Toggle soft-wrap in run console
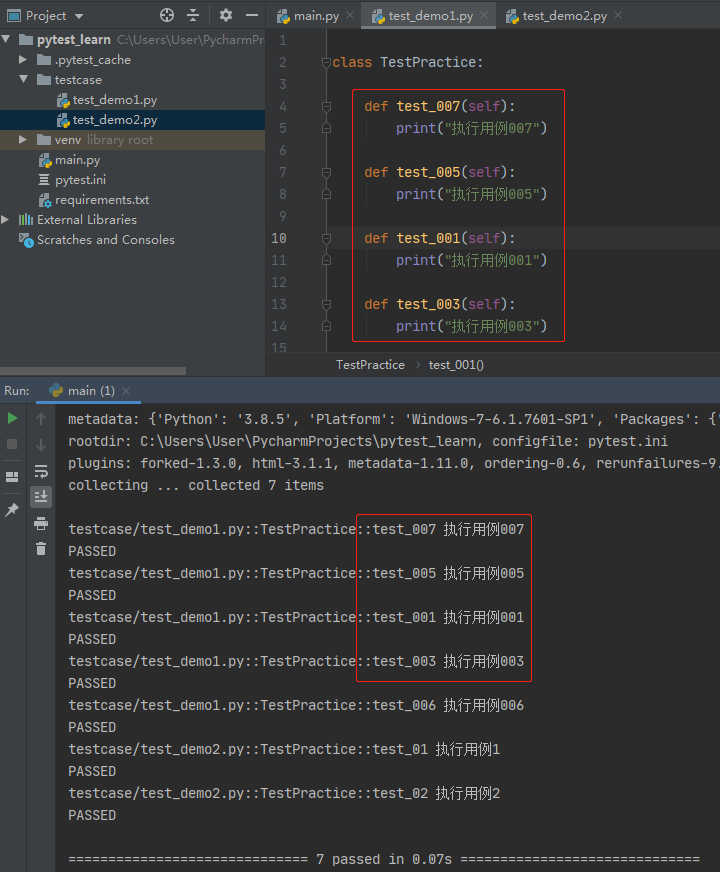720x872 pixels. tap(41, 471)
